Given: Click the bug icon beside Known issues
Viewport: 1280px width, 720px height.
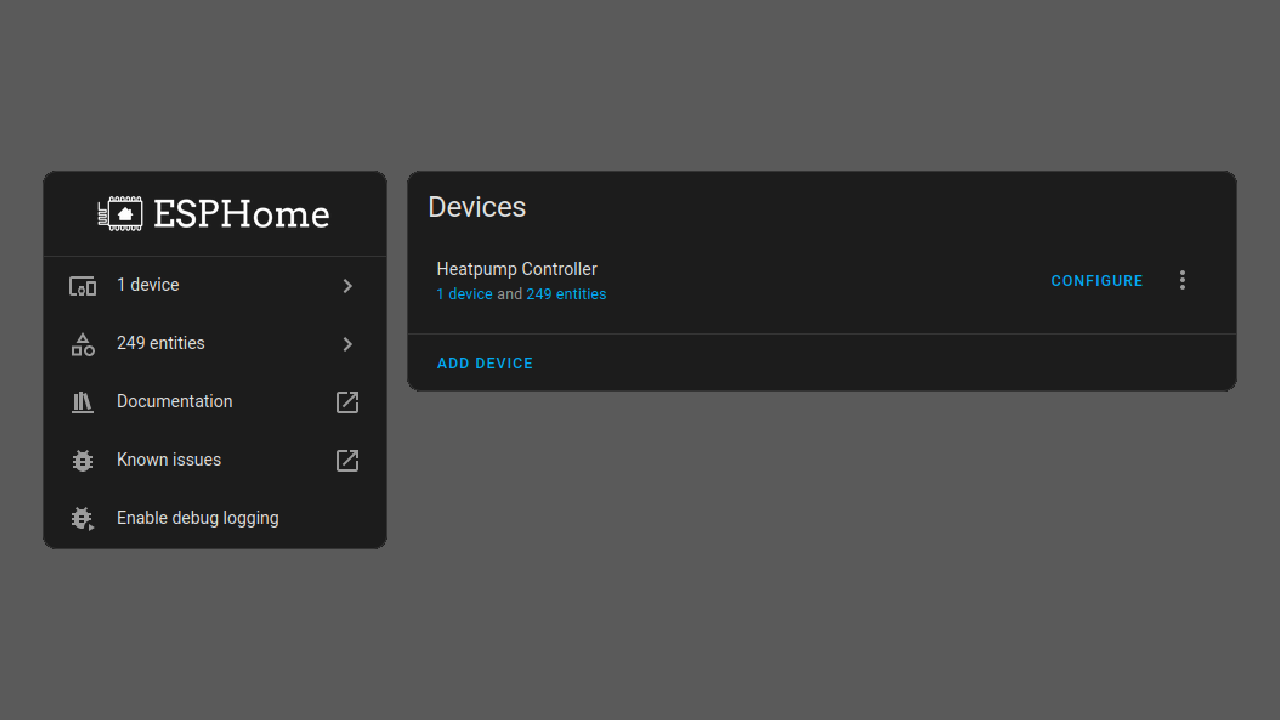Looking at the screenshot, I should pos(82,460).
